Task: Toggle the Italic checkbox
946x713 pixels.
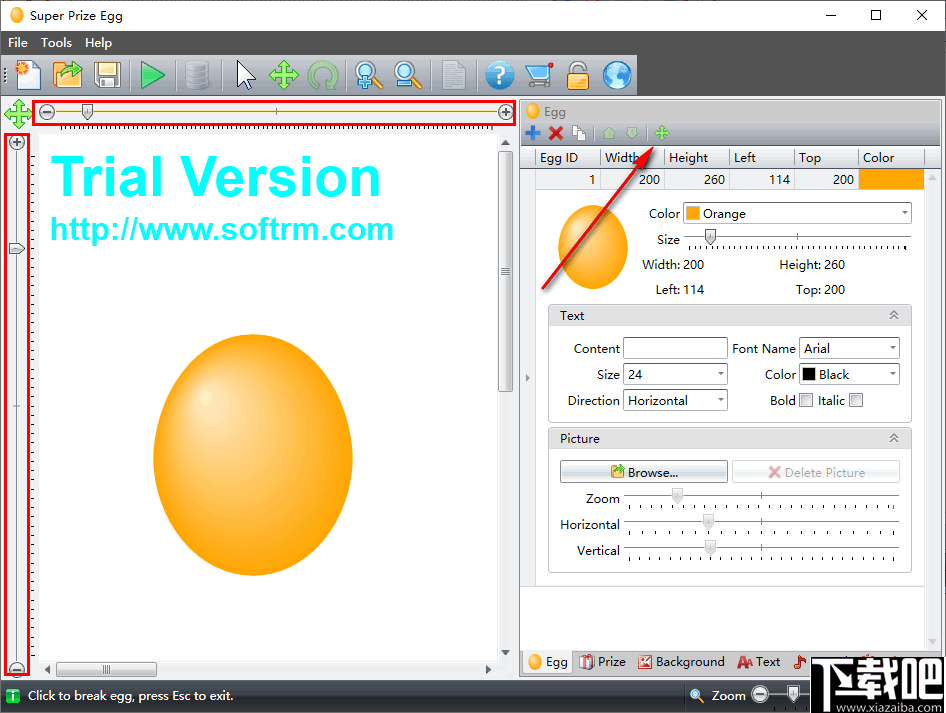Action: [856, 401]
